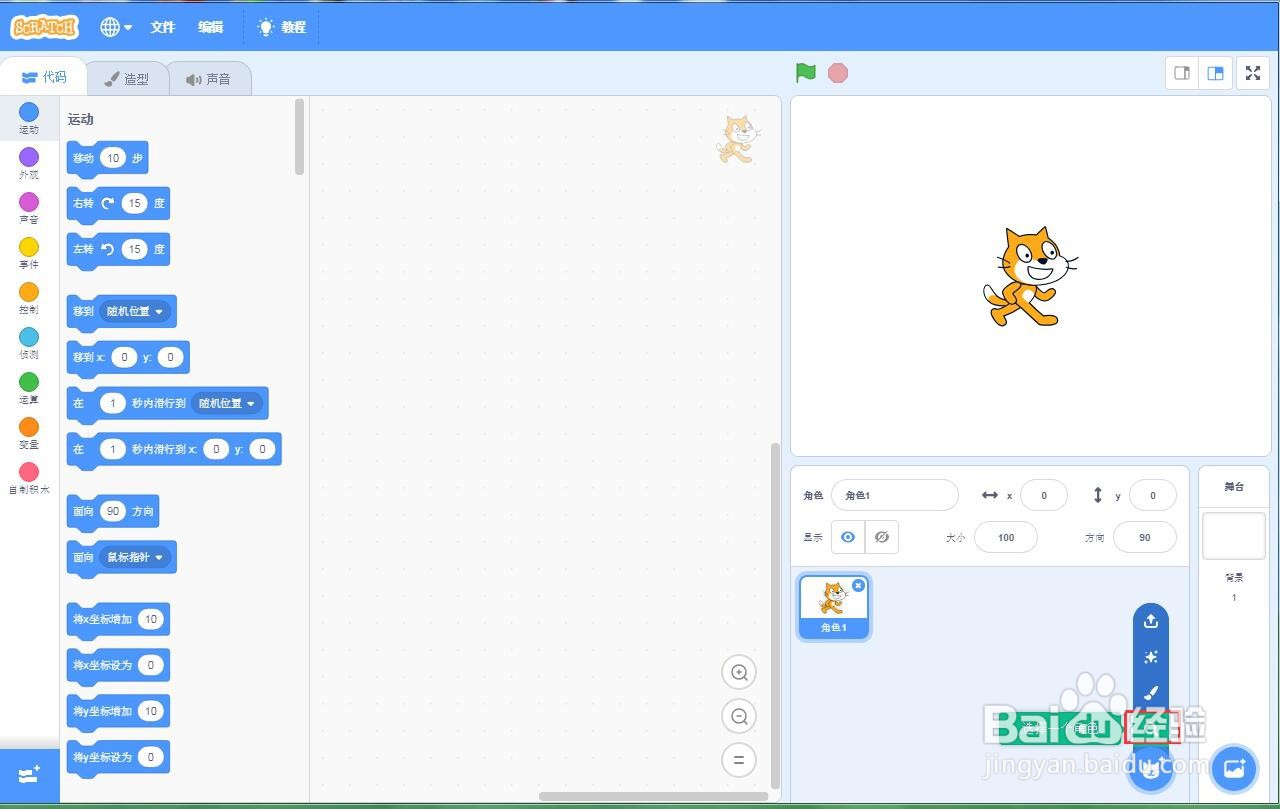Screen dimensions: 1280x809
Task: Show sprite 角色1 with the eye toggle
Action: [x=847, y=537]
